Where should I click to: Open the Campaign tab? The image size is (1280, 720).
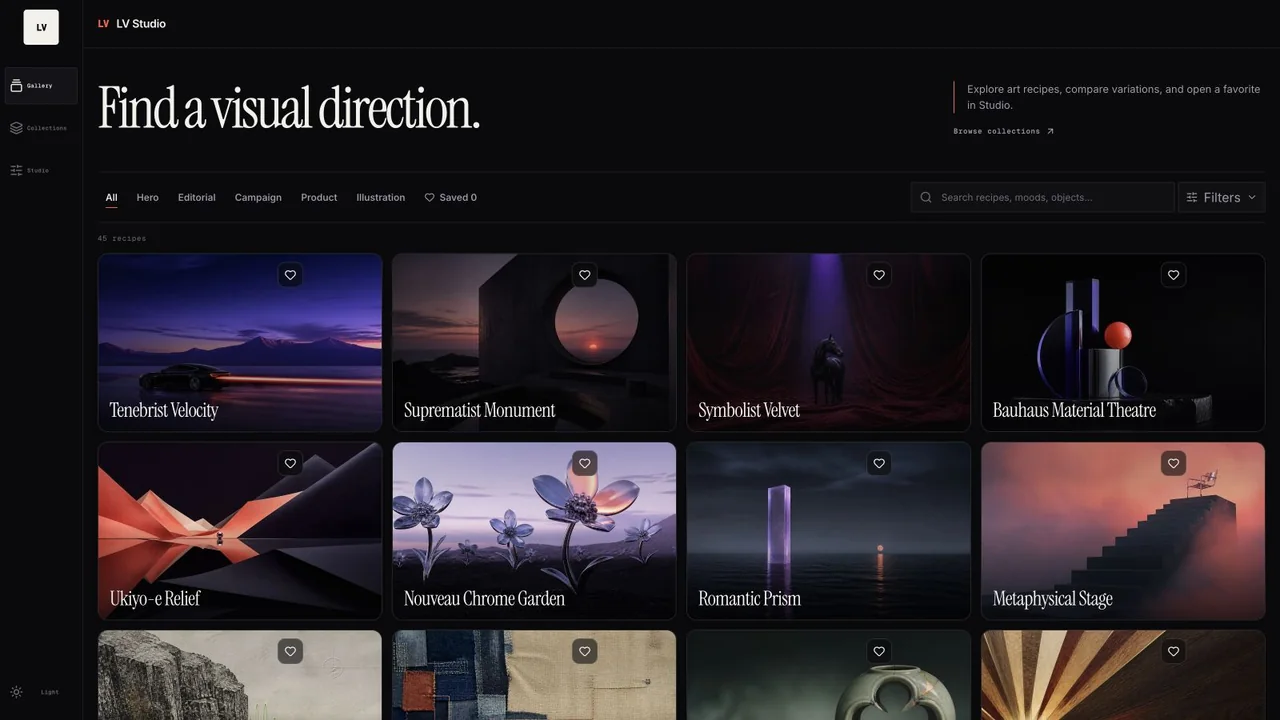[258, 198]
